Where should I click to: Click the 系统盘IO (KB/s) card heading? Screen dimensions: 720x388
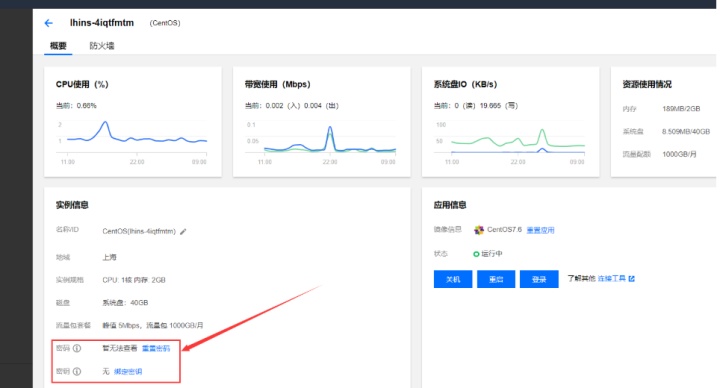coord(465,84)
